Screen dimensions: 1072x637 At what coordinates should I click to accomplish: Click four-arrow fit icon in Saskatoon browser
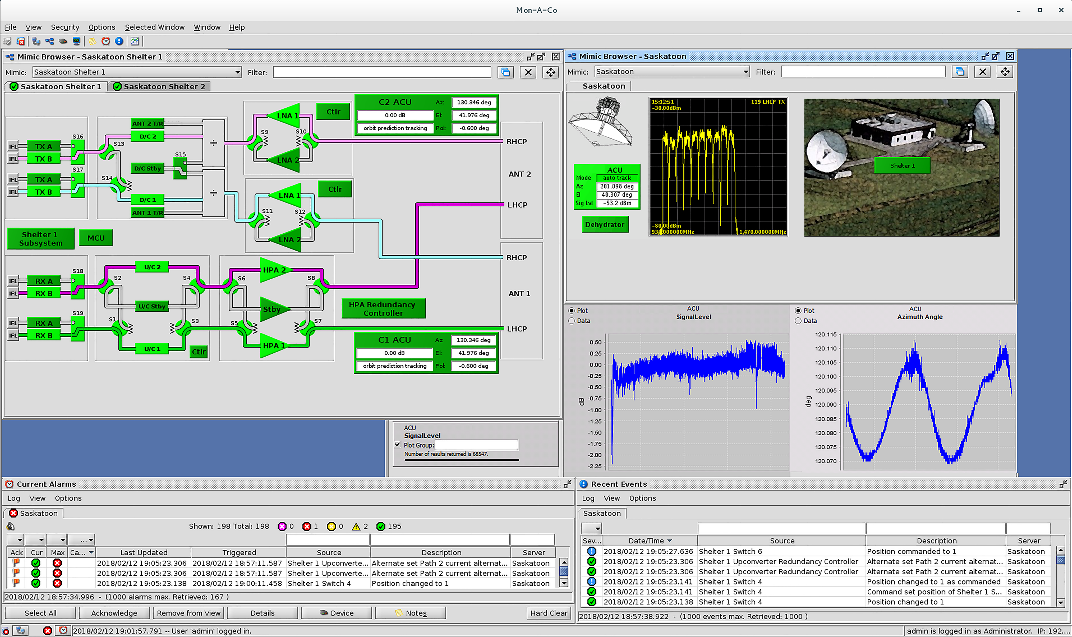click(x=1004, y=71)
